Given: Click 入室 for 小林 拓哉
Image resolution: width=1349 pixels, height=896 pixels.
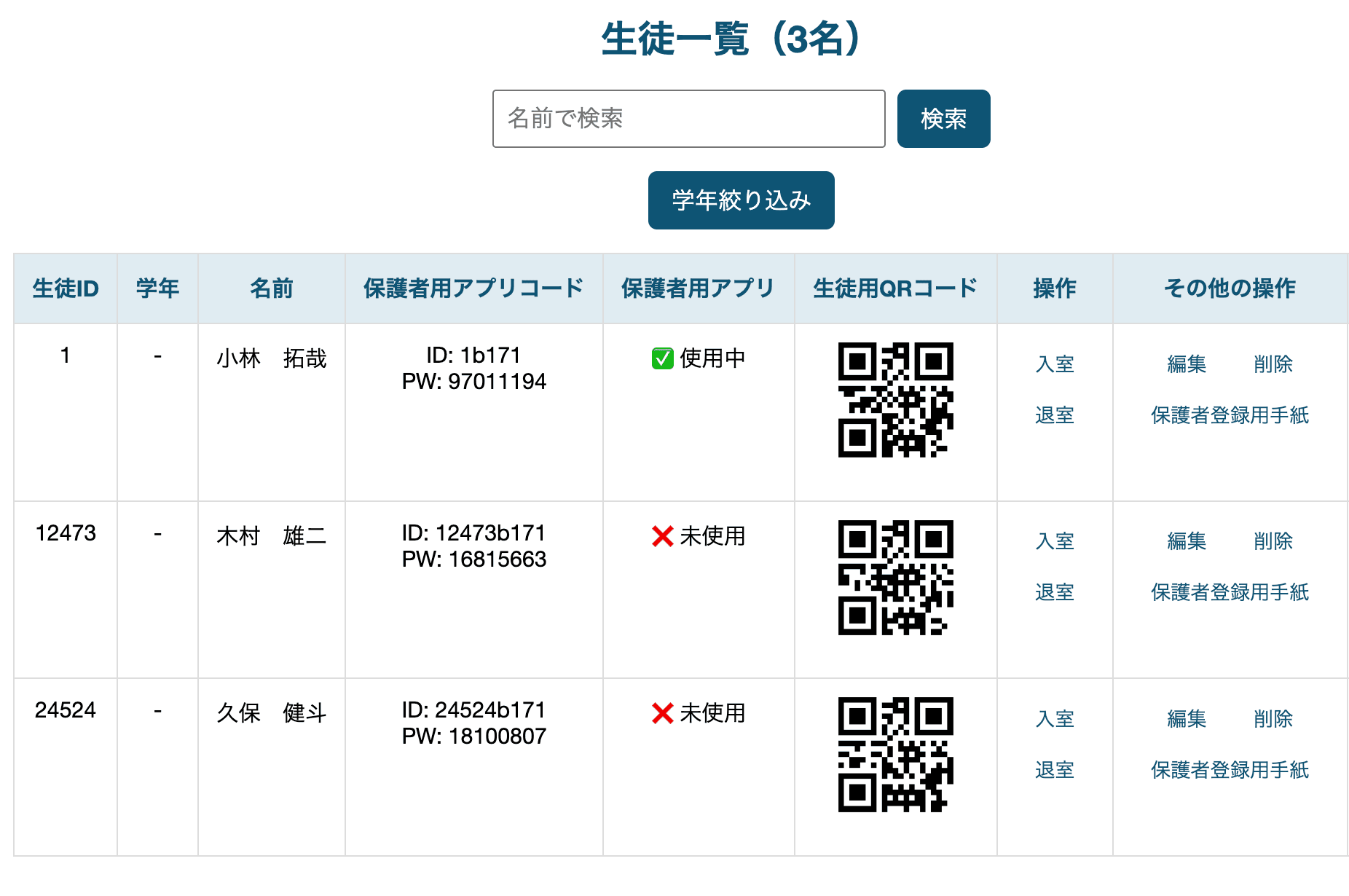Looking at the screenshot, I should pos(1055,363).
